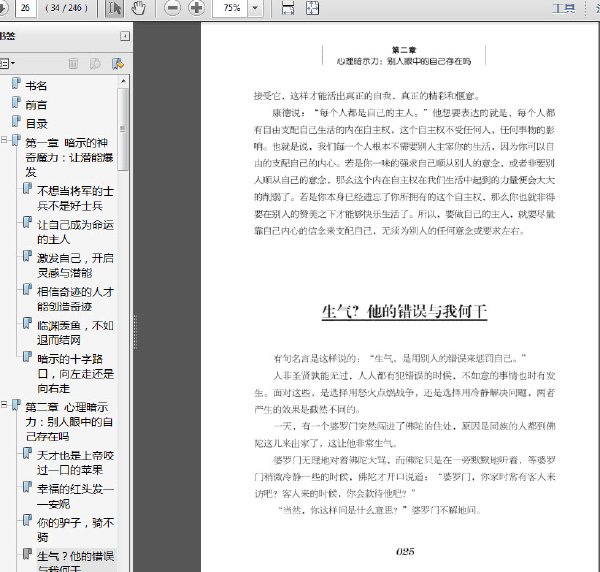The image size is (600, 572).
Task: Click the bookmarks panel scroll up arrow
Action: pos(123,81)
